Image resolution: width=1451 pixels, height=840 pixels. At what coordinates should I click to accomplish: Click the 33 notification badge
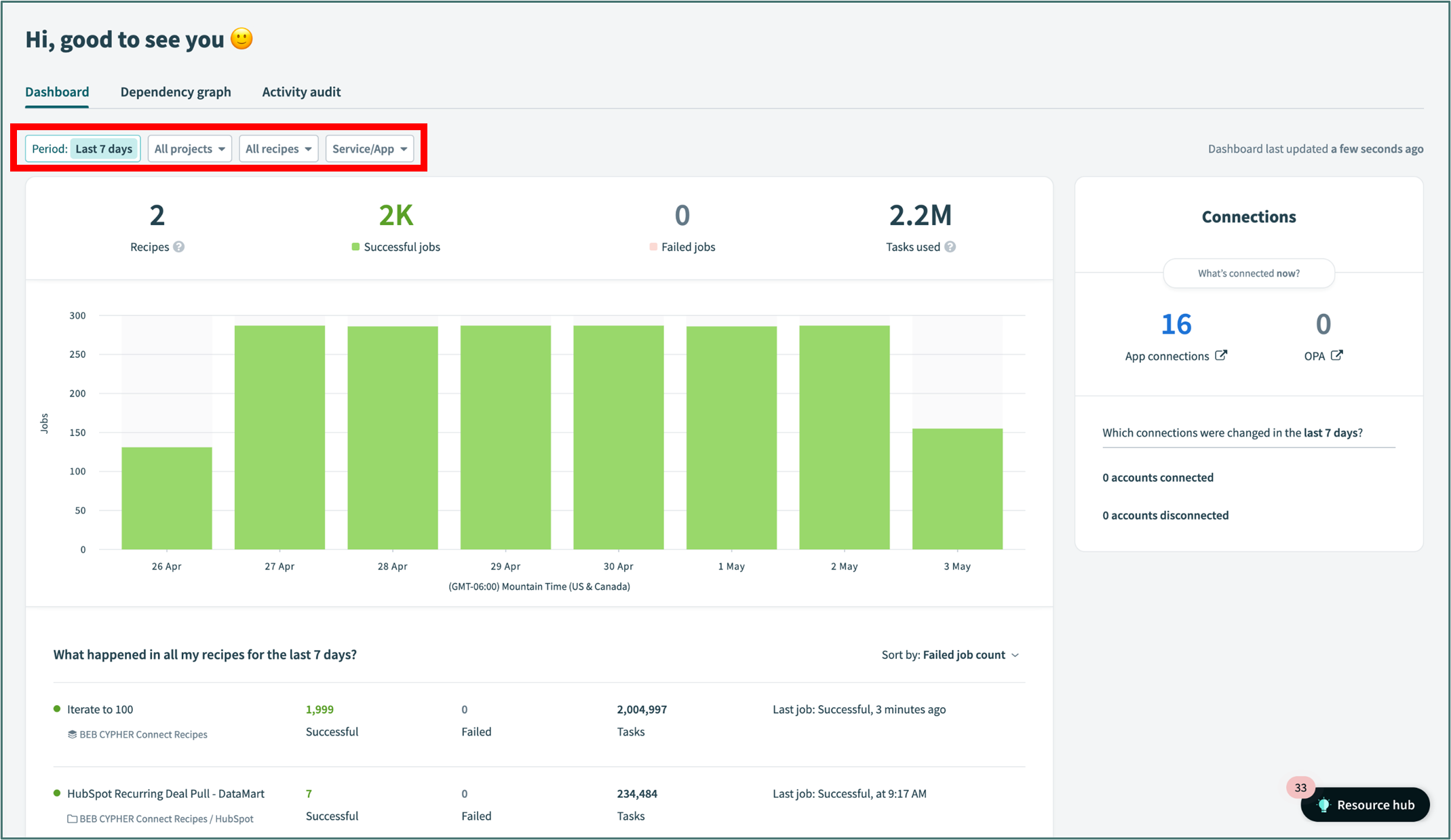coord(1300,787)
